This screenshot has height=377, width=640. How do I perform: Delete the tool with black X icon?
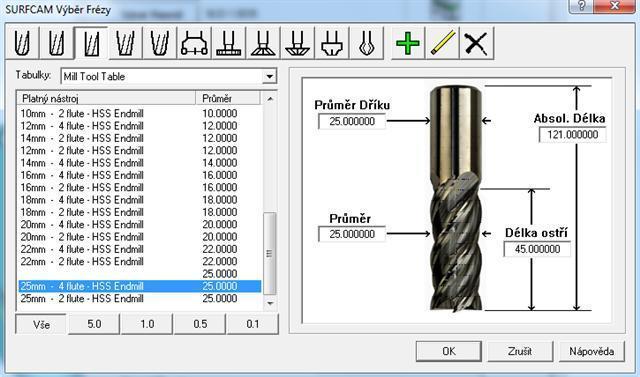476,43
